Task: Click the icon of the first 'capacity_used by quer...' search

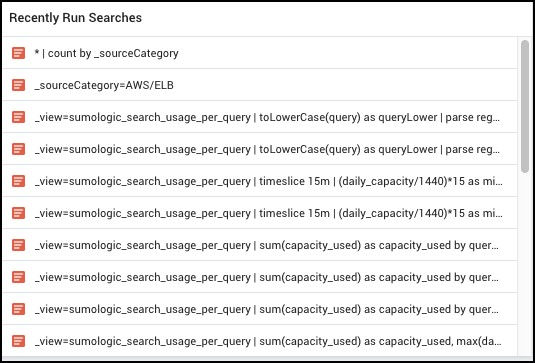Action: (x=18, y=245)
